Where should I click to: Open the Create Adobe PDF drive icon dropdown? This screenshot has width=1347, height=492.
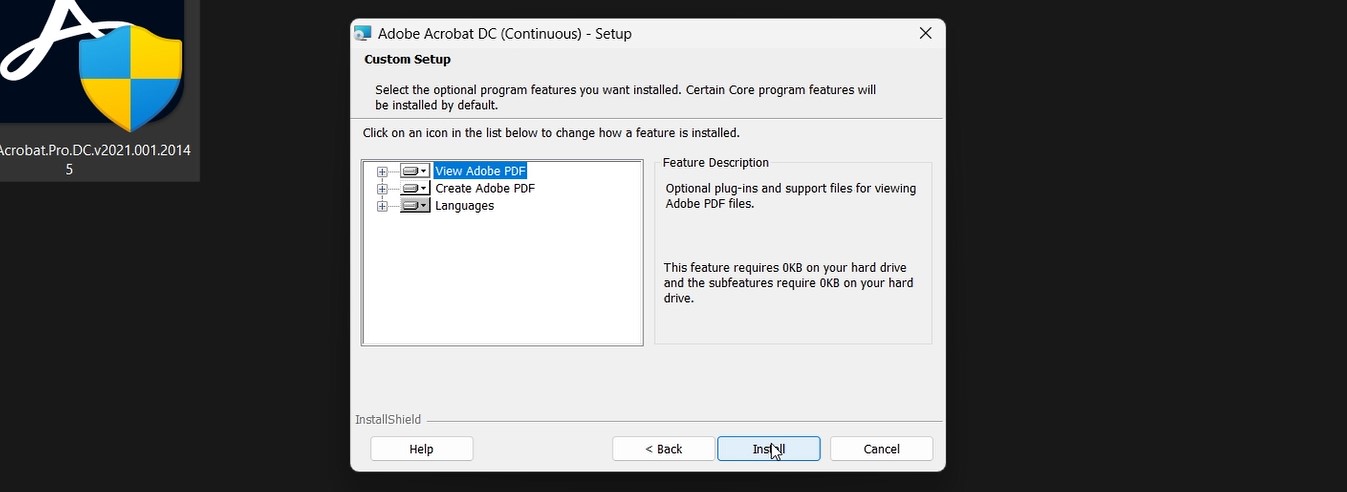pyautogui.click(x=415, y=188)
